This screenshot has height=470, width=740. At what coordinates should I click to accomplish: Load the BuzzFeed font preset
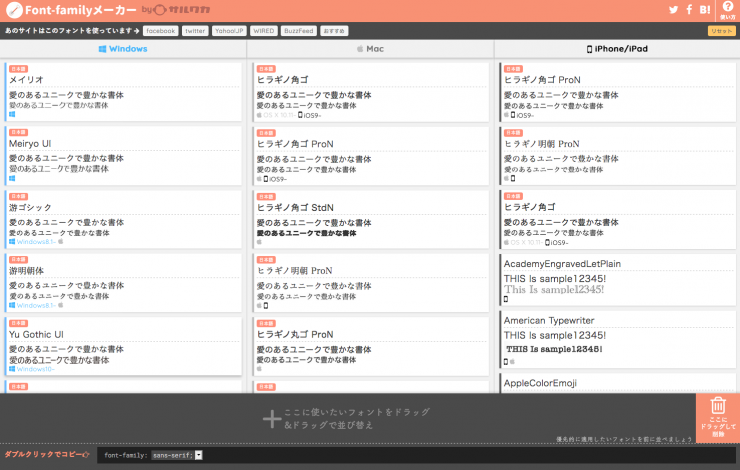pyautogui.click(x=299, y=31)
